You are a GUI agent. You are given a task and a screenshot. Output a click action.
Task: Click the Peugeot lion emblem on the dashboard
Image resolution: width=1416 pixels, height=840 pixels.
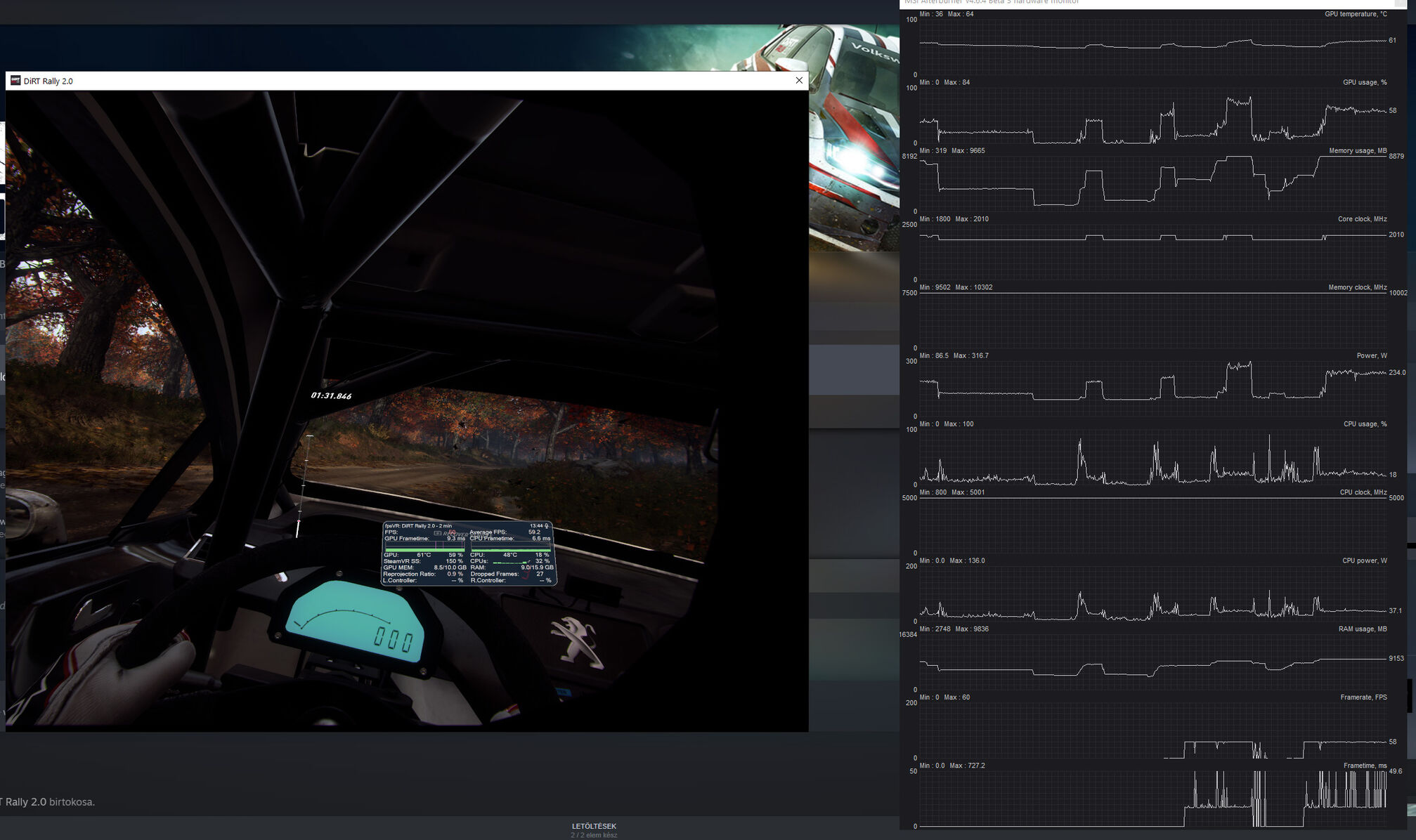577,641
